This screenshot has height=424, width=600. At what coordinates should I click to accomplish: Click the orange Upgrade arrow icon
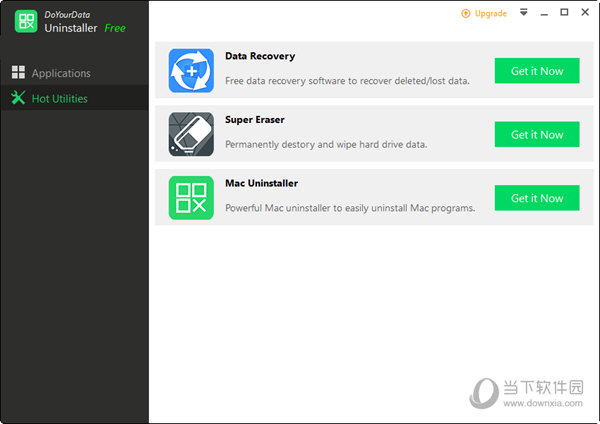(x=466, y=13)
